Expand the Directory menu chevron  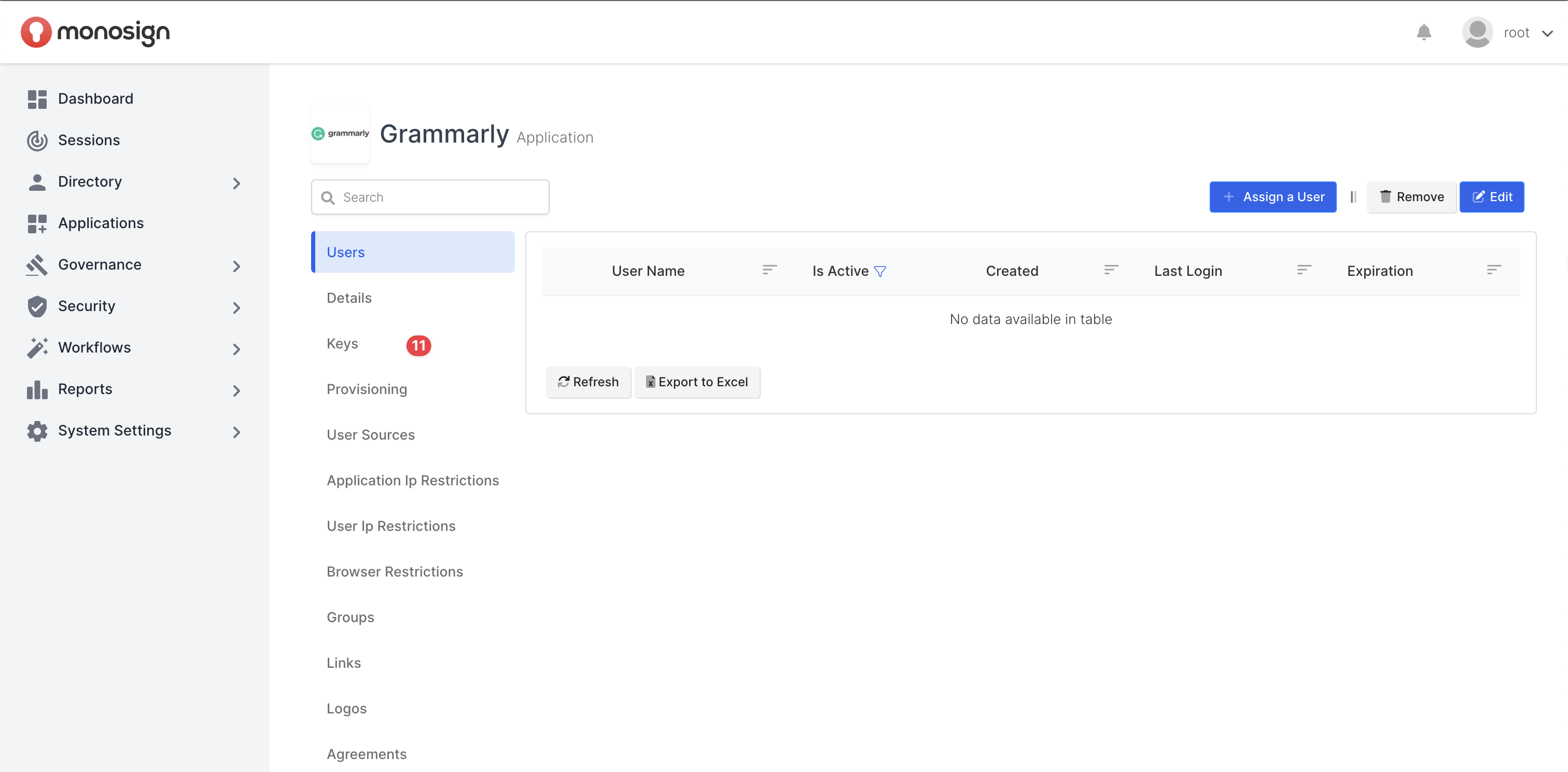pyautogui.click(x=237, y=183)
